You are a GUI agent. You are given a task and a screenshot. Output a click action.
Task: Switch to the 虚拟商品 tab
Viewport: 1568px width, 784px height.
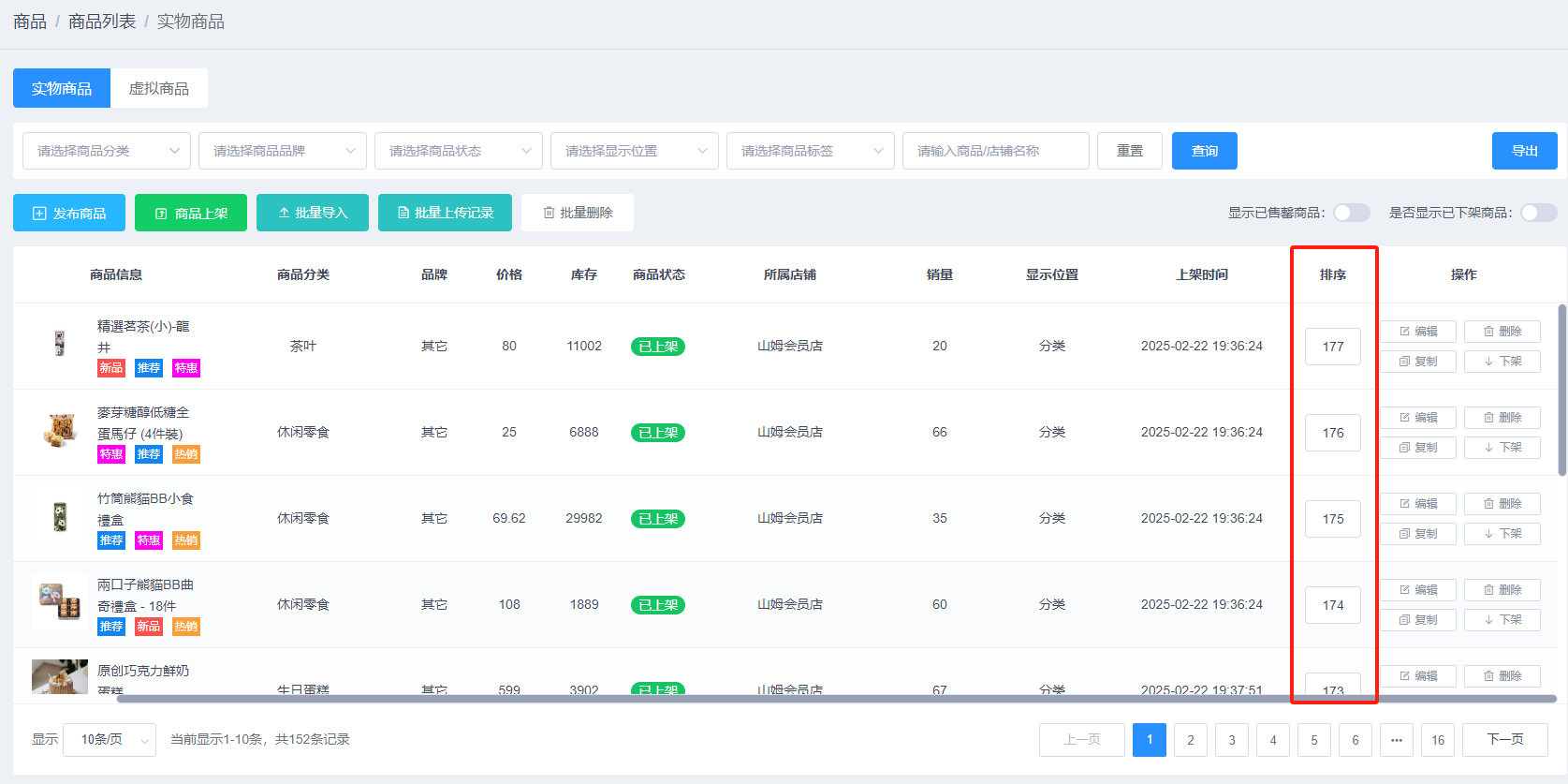(x=159, y=88)
